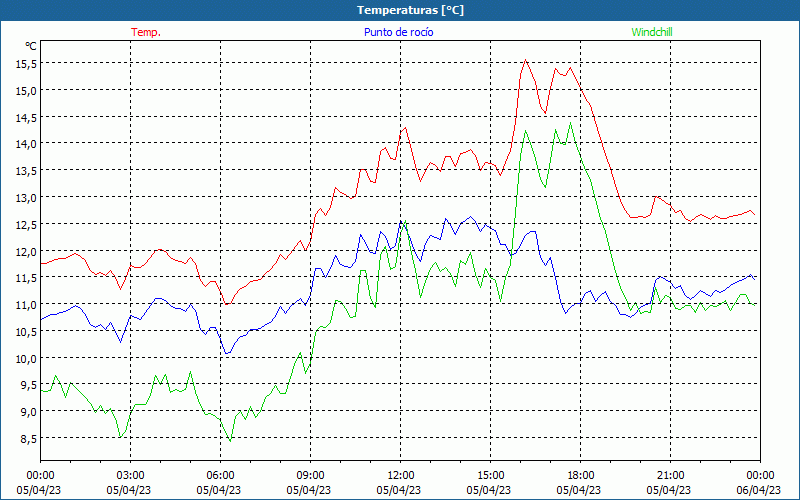Click the 03:00 time axis label
Viewport: 800px width, 500px height.
[131, 476]
